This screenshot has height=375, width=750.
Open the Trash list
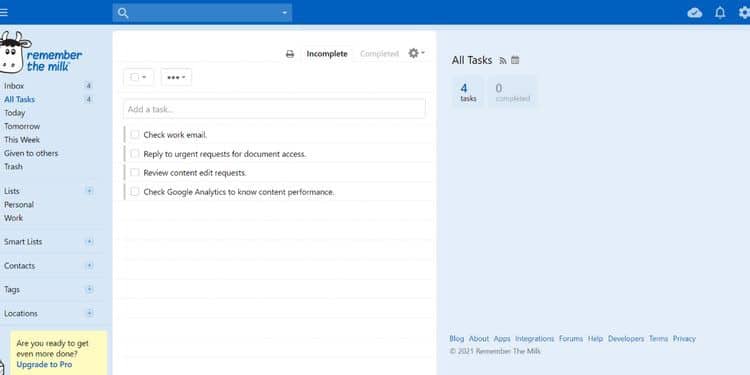(x=13, y=166)
